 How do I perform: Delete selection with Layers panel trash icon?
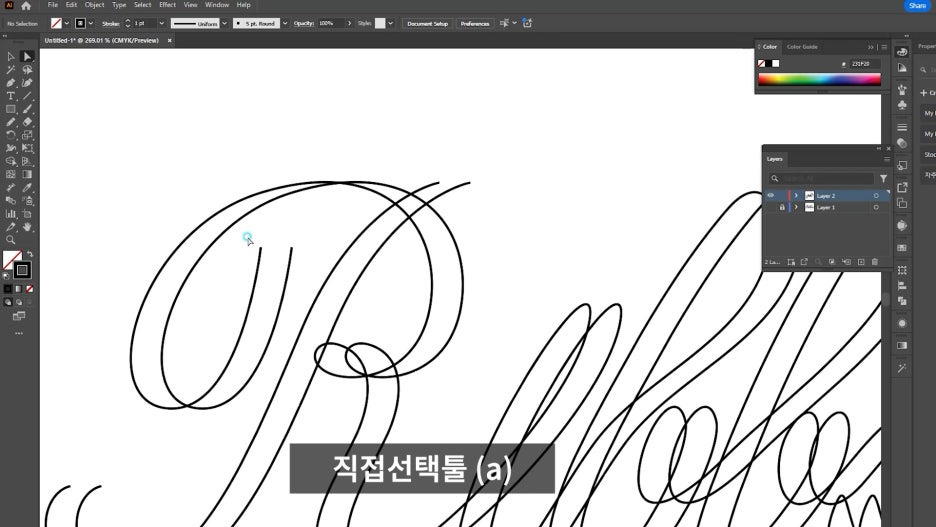[x=875, y=262]
